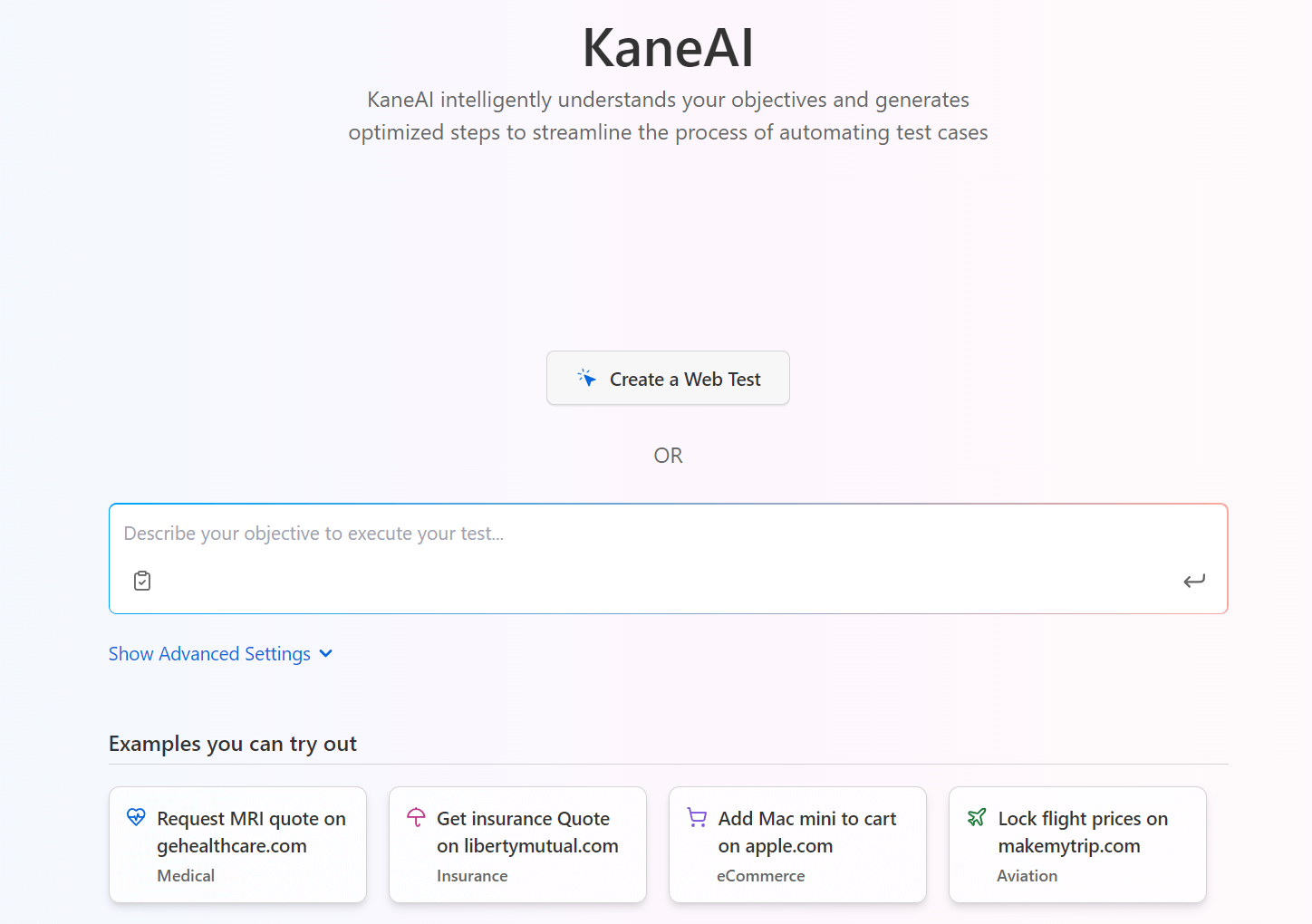Choose the Add Mac mini to cart example
This screenshot has width=1312, height=924.
(x=796, y=844)
